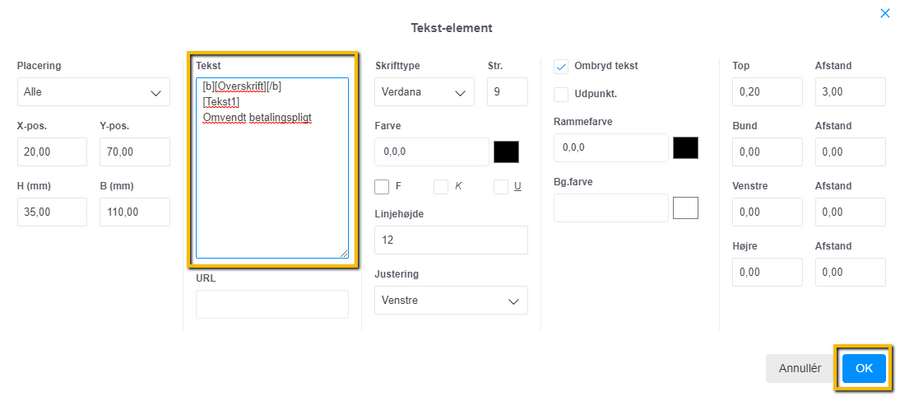Check the underline U checkbox
The image size is (900, 406).
[501, 187]
